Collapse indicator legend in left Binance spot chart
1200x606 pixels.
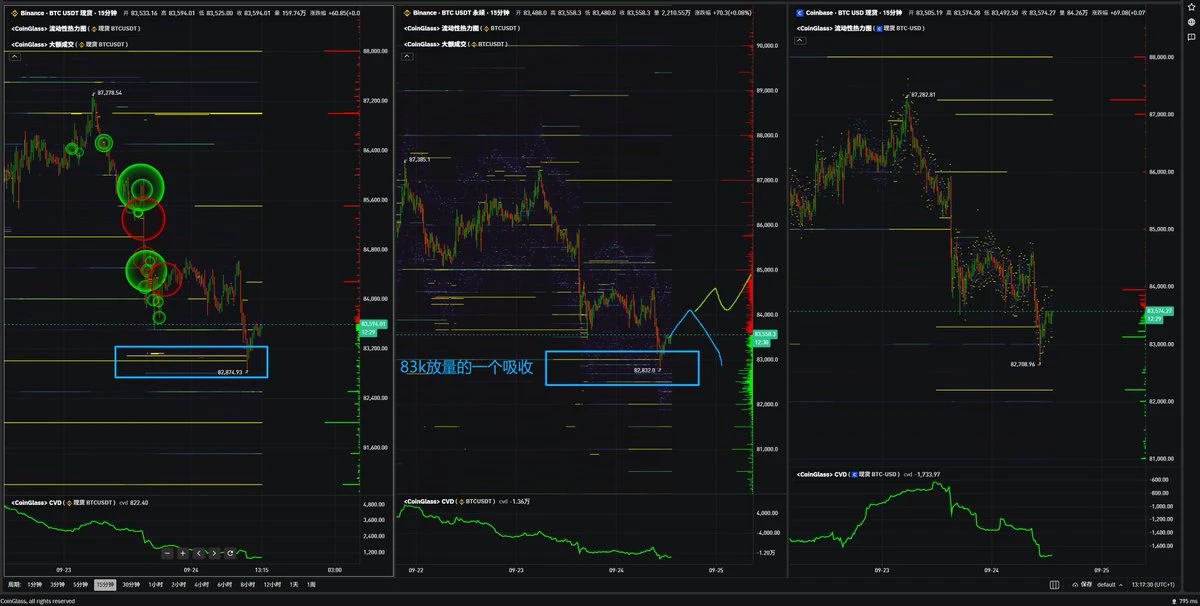(x=15, y=57)
